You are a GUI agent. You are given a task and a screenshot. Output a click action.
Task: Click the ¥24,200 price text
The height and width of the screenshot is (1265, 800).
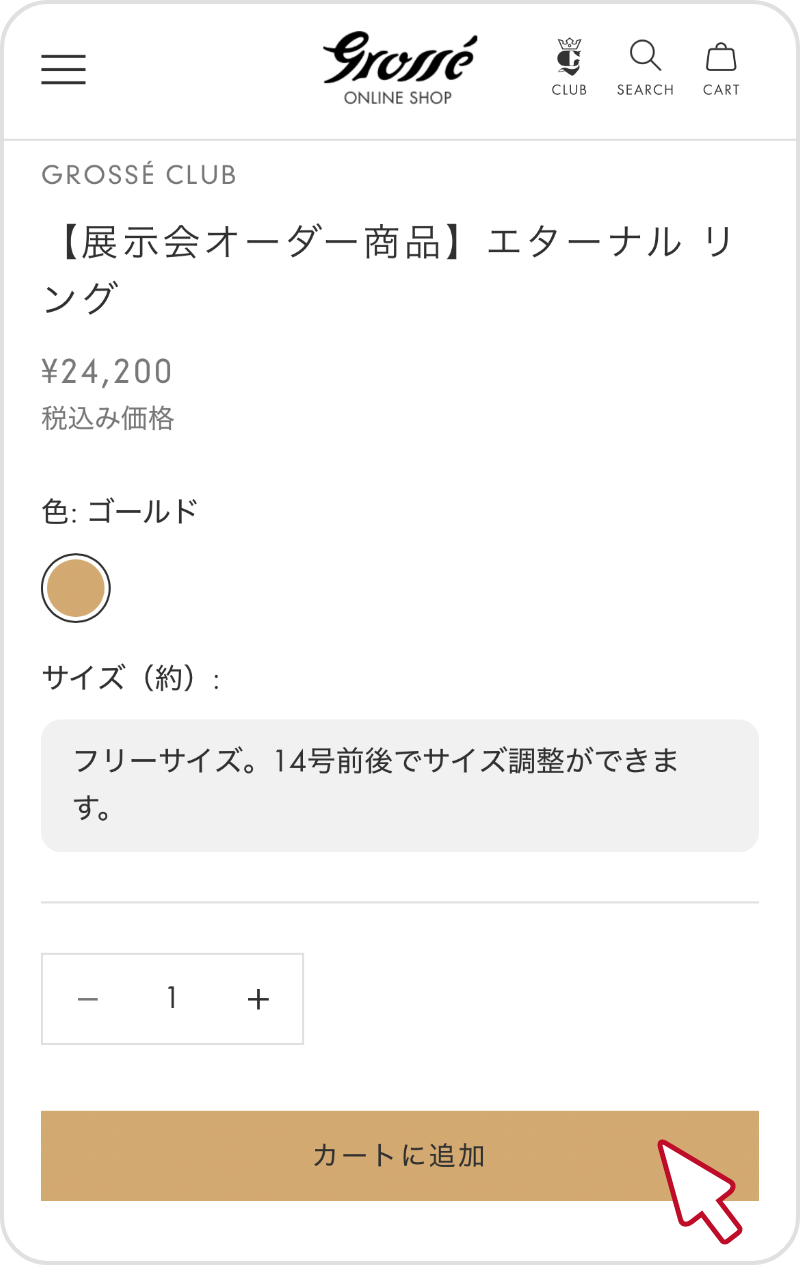tap(107, 372)
